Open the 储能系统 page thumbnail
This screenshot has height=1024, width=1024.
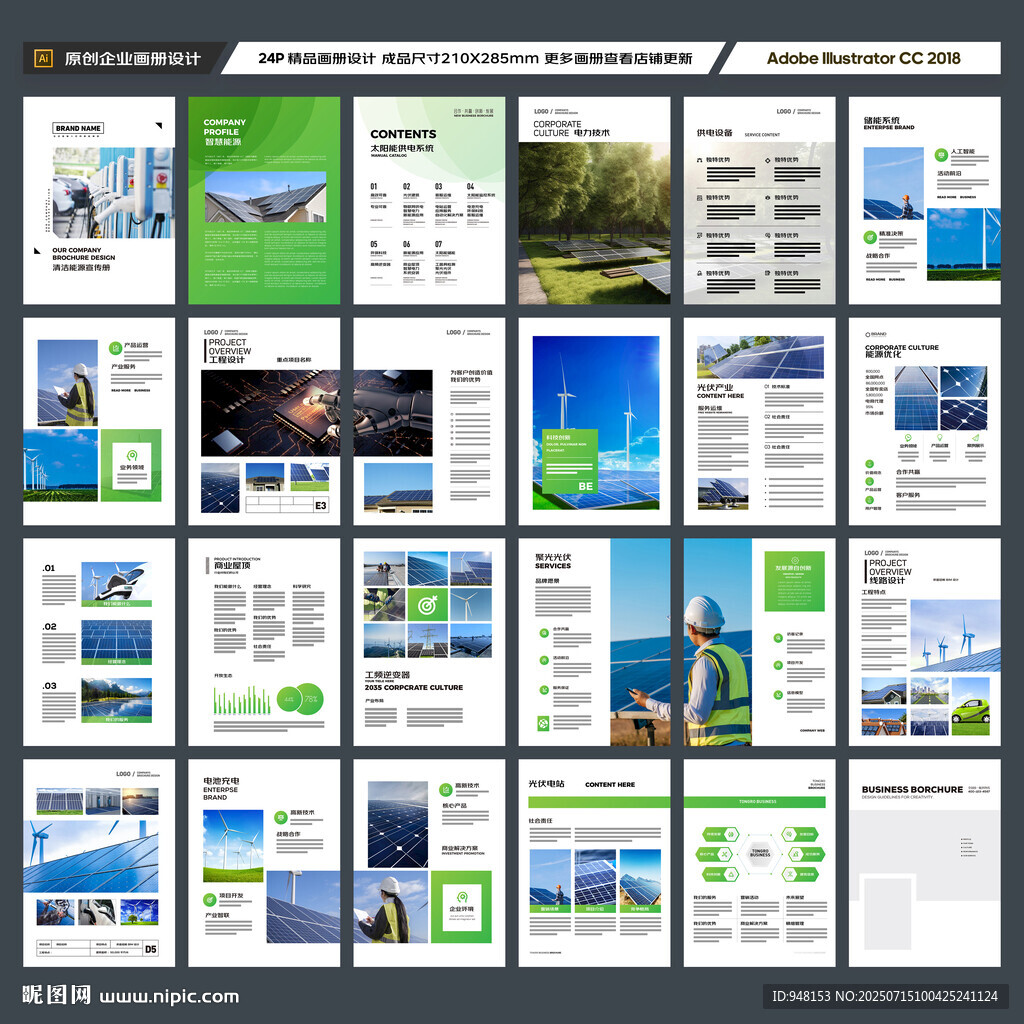[x=925, y=200]
